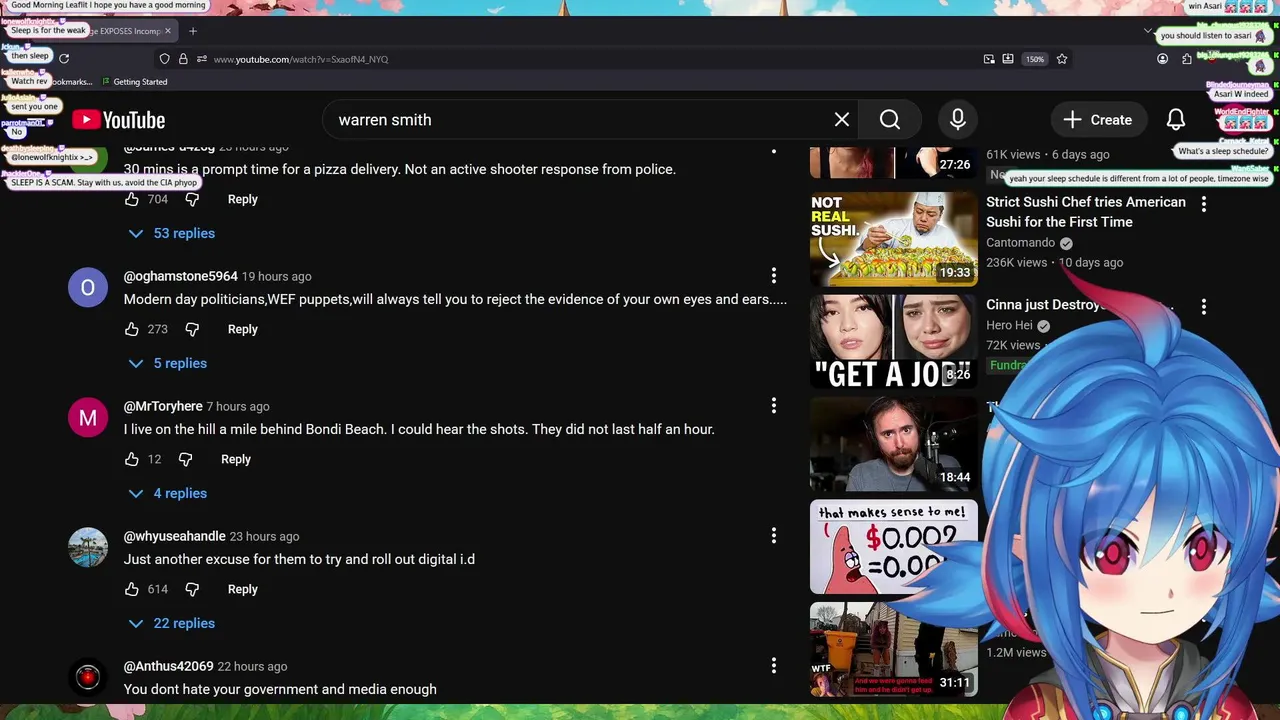Like @oghamstone5964's comment with 273 likes

(x=132, y=329)
